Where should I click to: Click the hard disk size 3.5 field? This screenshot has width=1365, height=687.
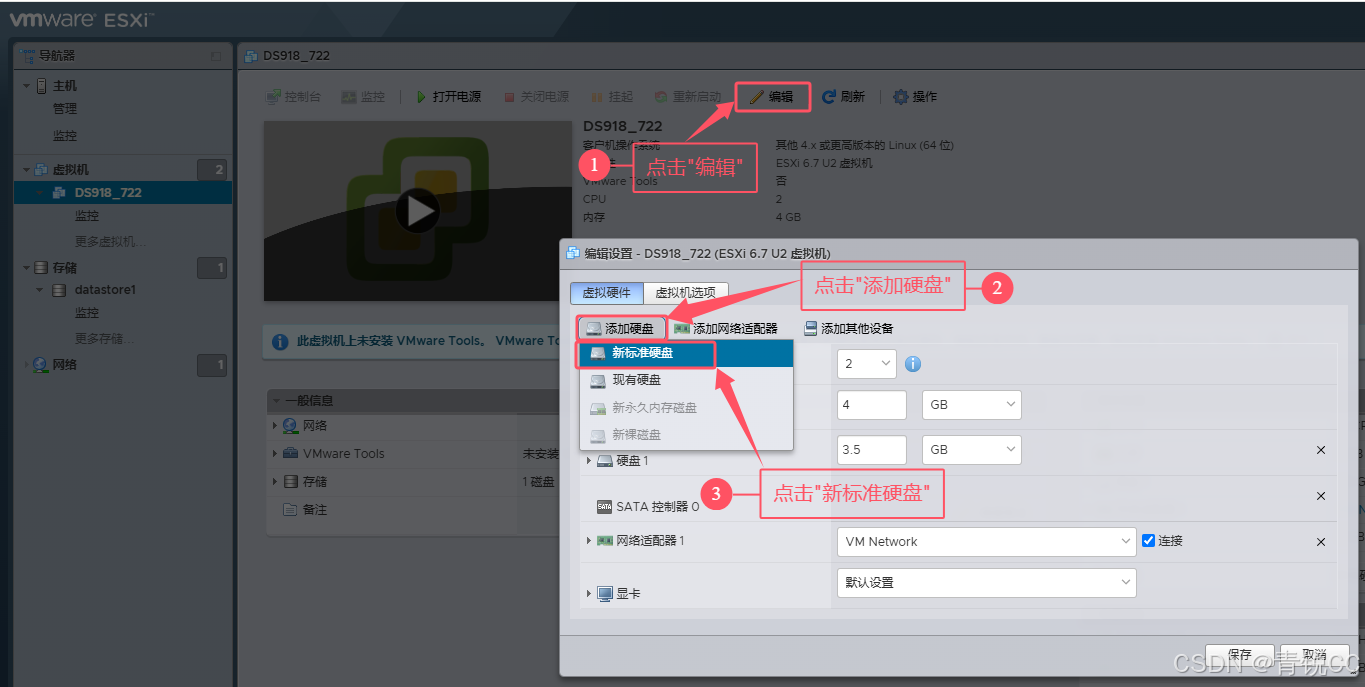point(871,450)
